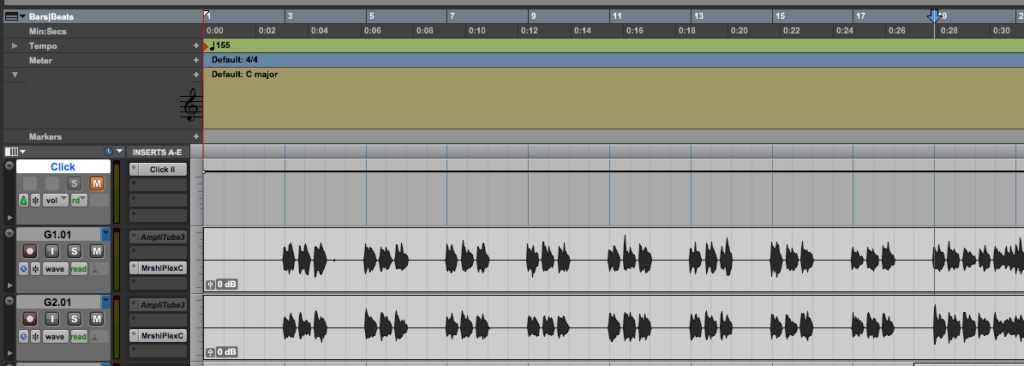Click the session start marker at bar 1

click(x=207, y=14)
